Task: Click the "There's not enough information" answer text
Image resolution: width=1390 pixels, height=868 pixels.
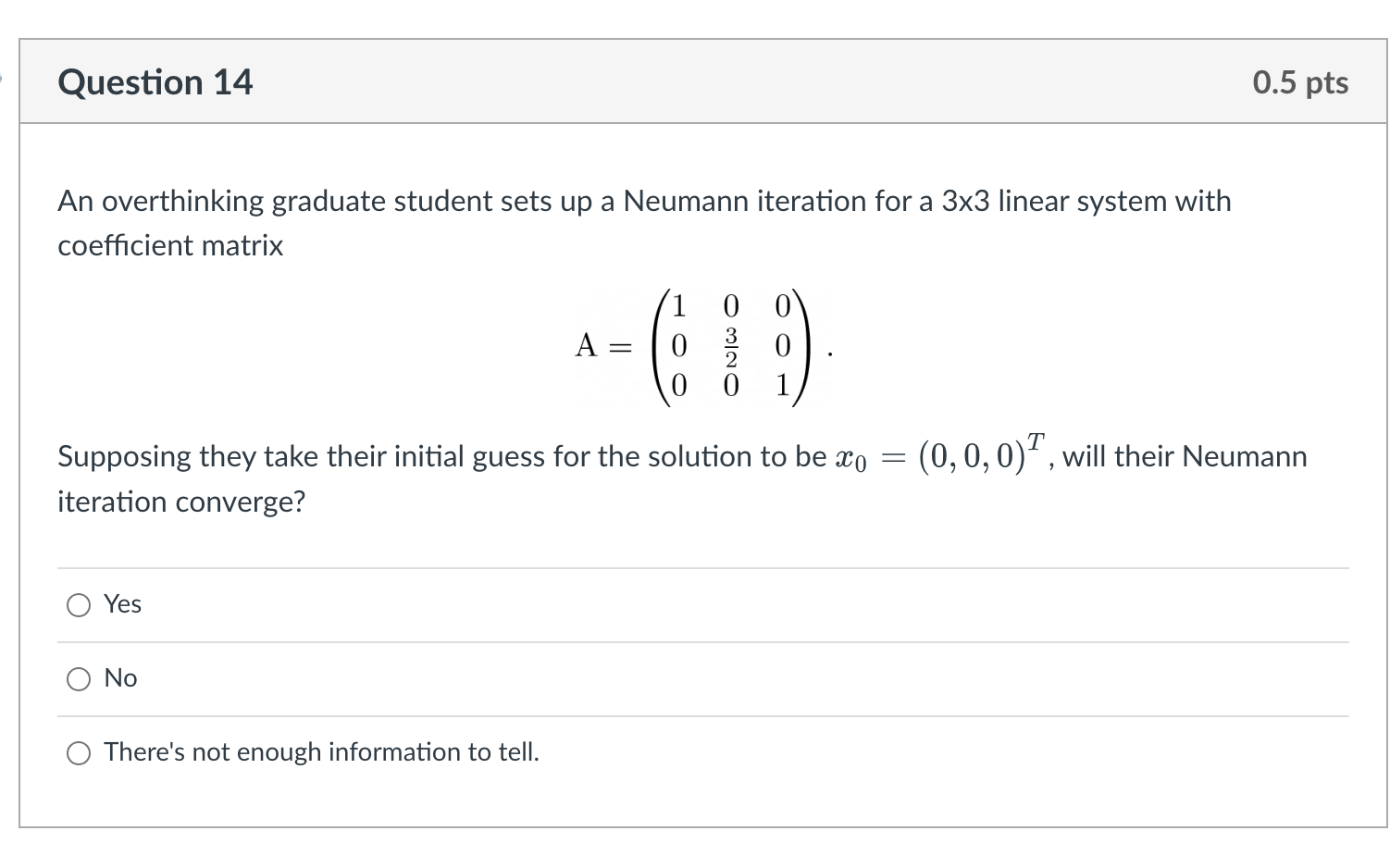Action: (x=321, y=752)
